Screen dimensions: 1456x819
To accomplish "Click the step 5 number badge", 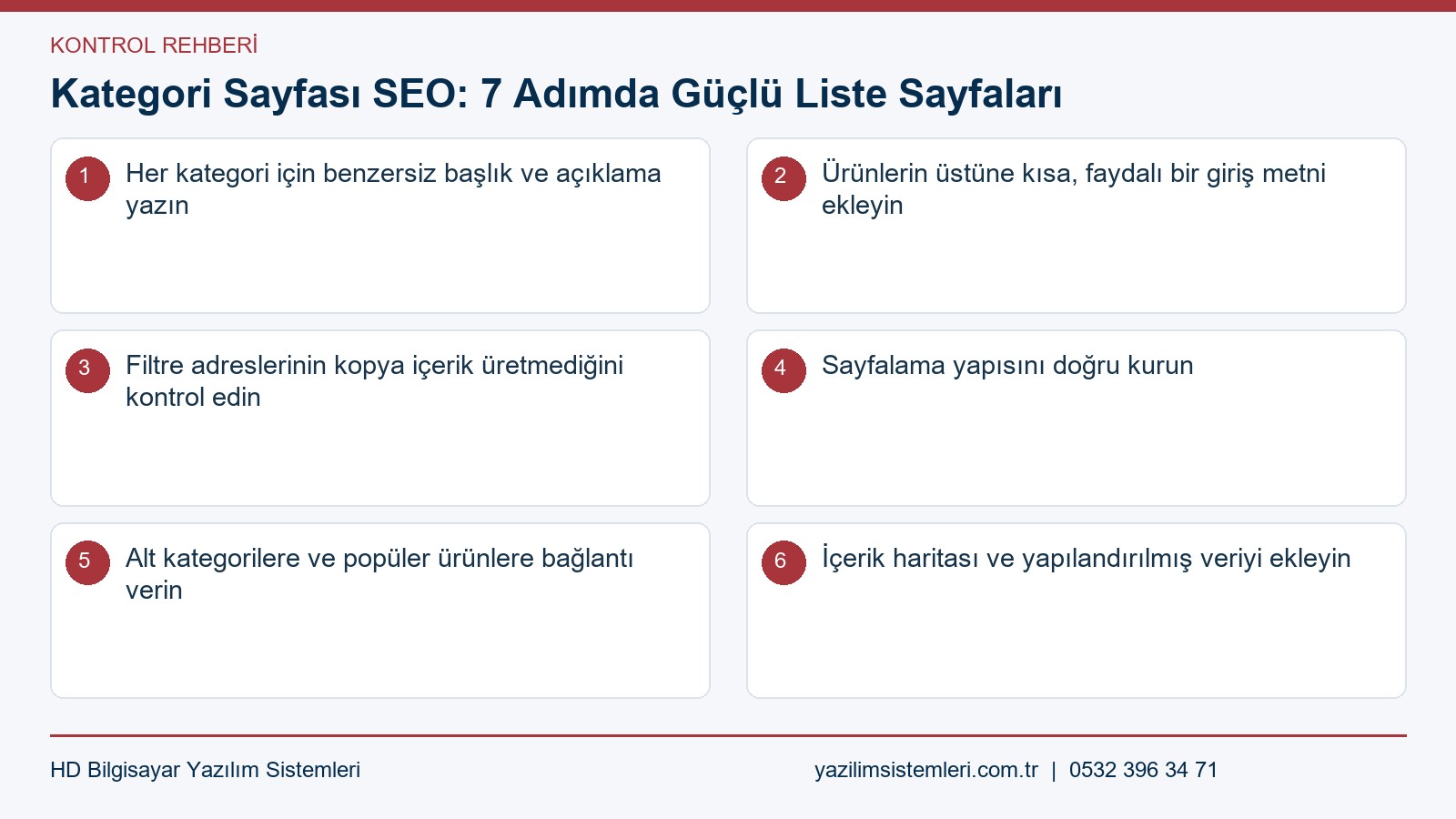I will point(87,562).
